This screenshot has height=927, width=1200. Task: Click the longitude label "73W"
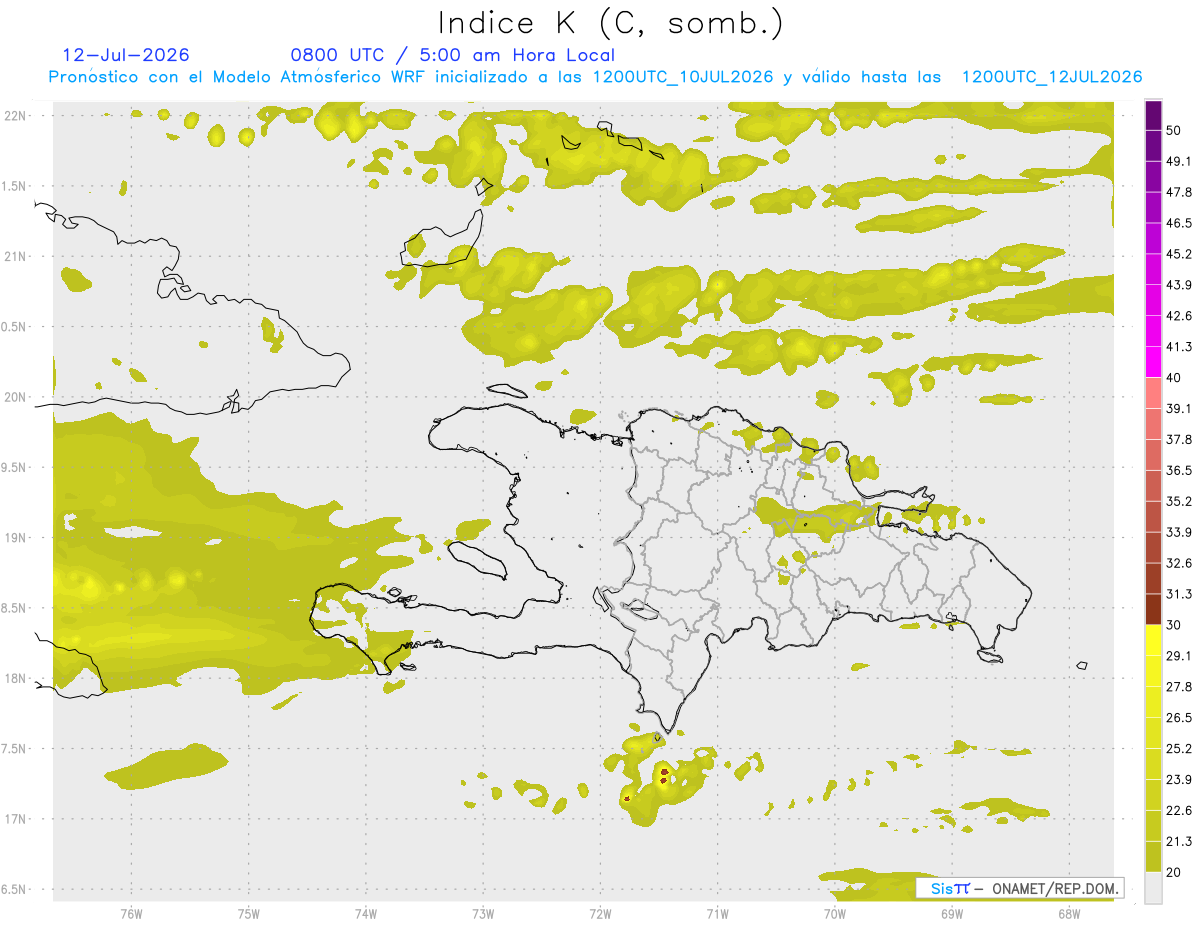coord(483,914)
